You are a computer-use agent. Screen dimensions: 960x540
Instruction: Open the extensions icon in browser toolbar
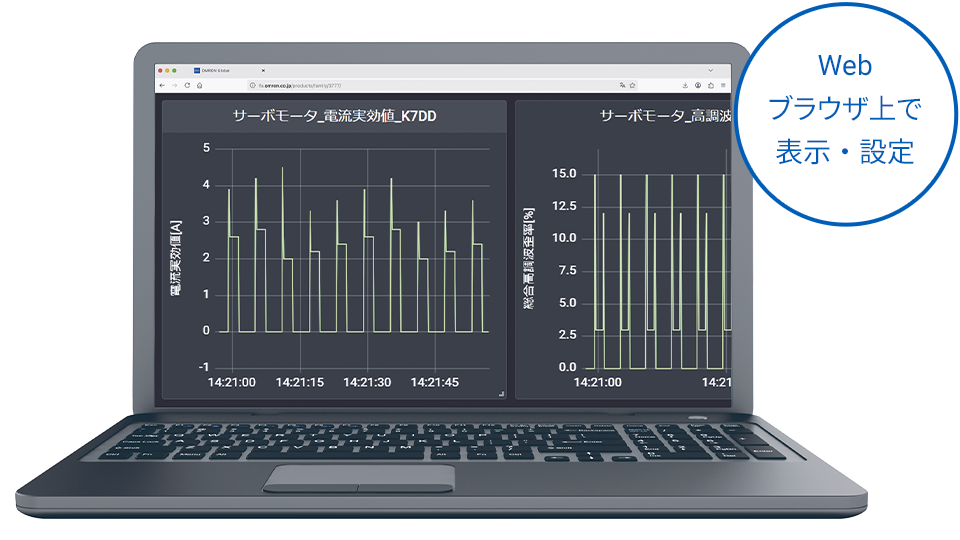tap(710, 86)
